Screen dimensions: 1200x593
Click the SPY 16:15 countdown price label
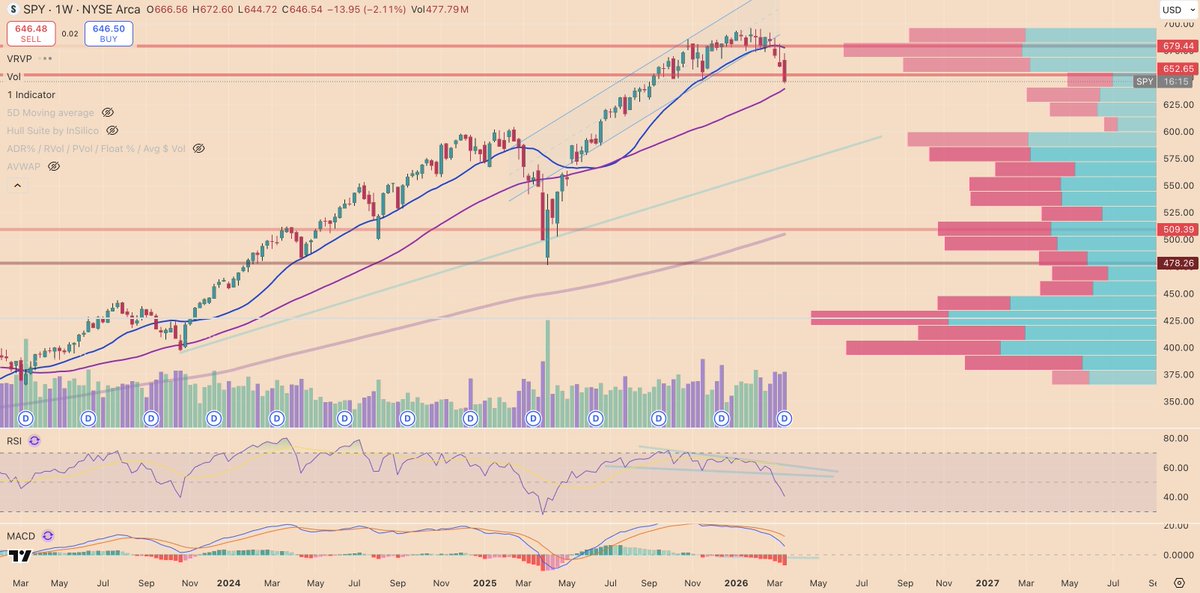(1163, 82)
